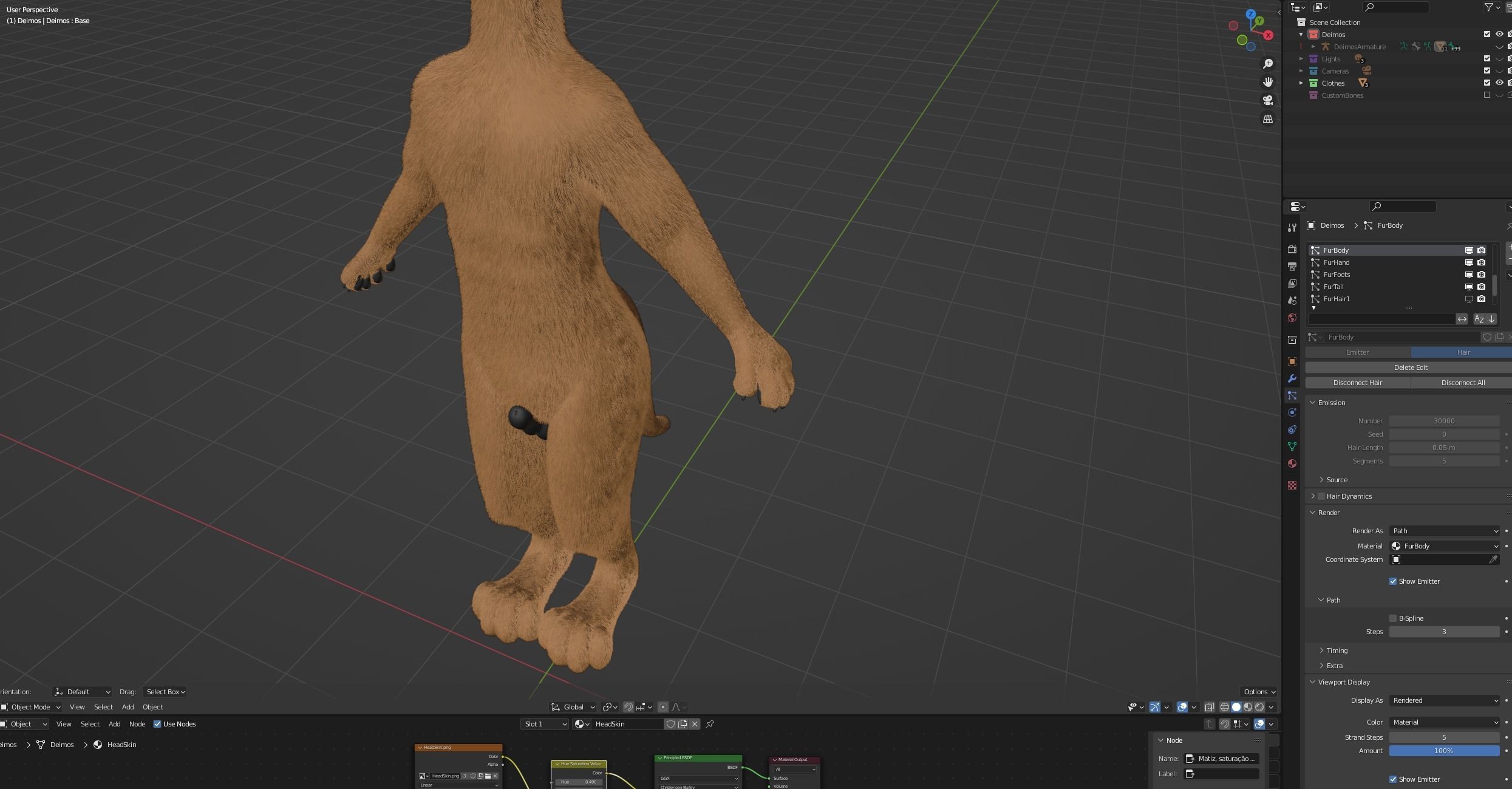Enable the CustomBones collection checkbox
This screenshot has width=1512, height=789.
(x=1487, y=95)
